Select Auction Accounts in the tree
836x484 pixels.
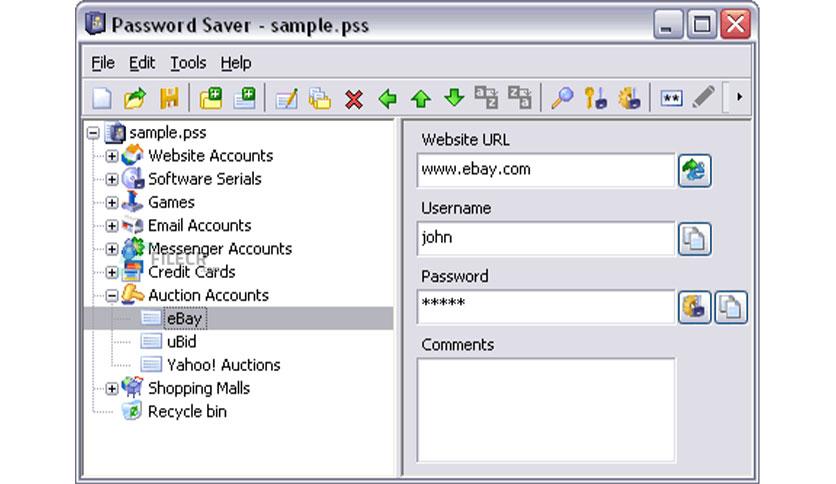(x=208, y=295)
